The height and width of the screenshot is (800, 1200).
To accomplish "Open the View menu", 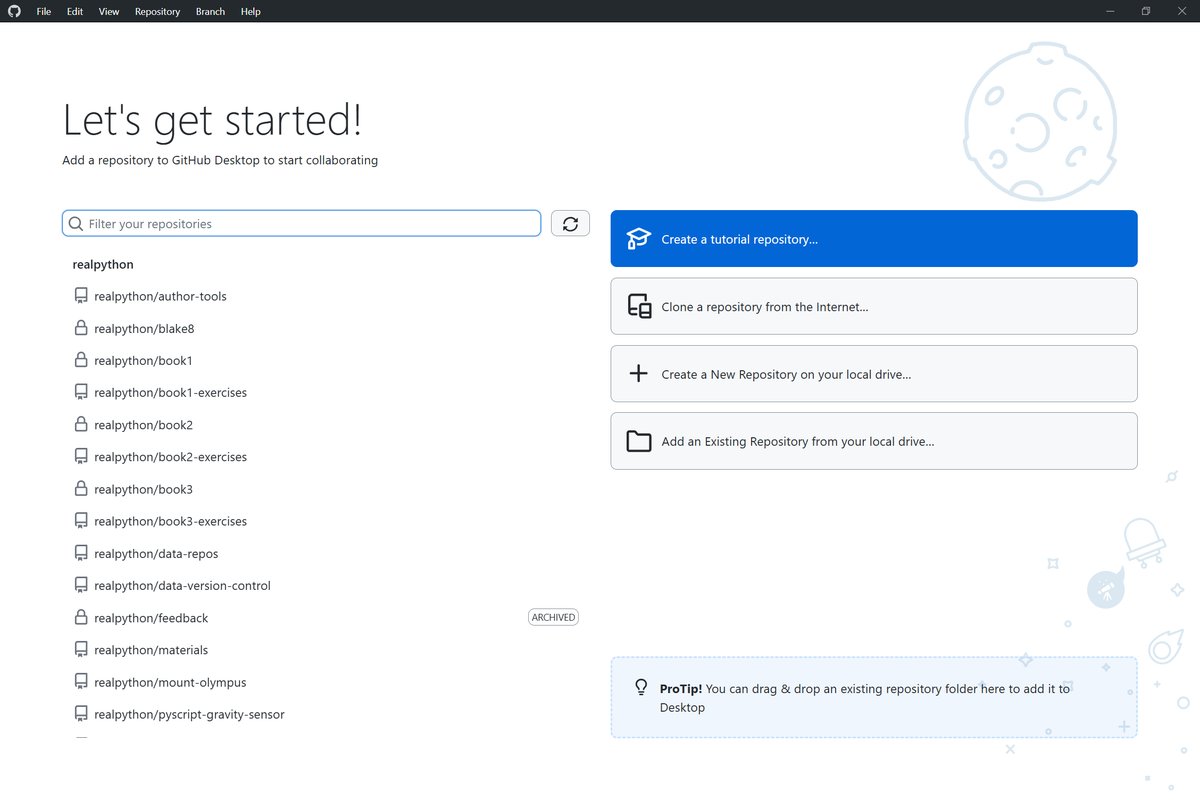I will [x=109, y=11].
